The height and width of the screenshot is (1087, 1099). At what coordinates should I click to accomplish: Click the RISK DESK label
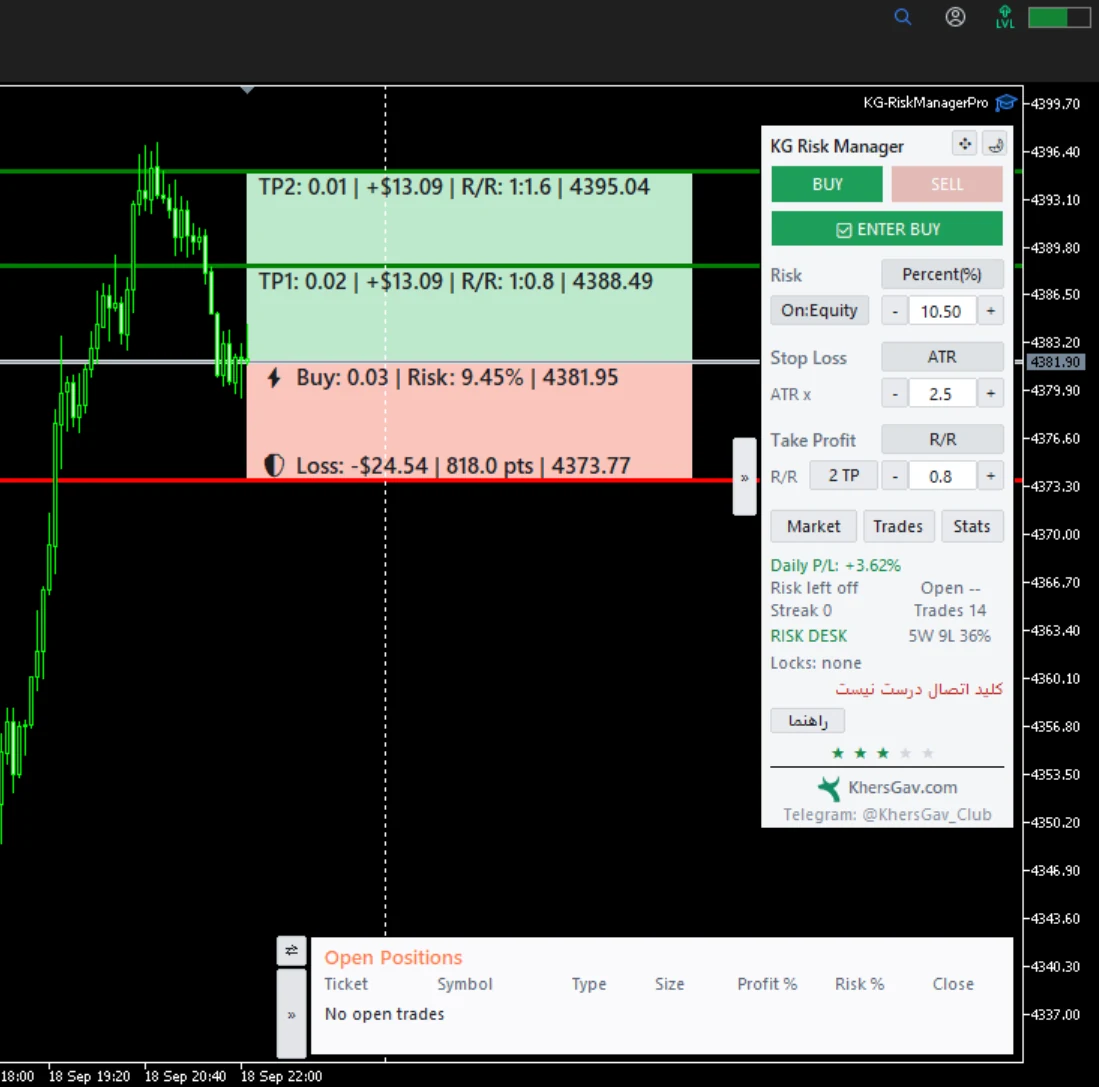click(x=809, y=636)
